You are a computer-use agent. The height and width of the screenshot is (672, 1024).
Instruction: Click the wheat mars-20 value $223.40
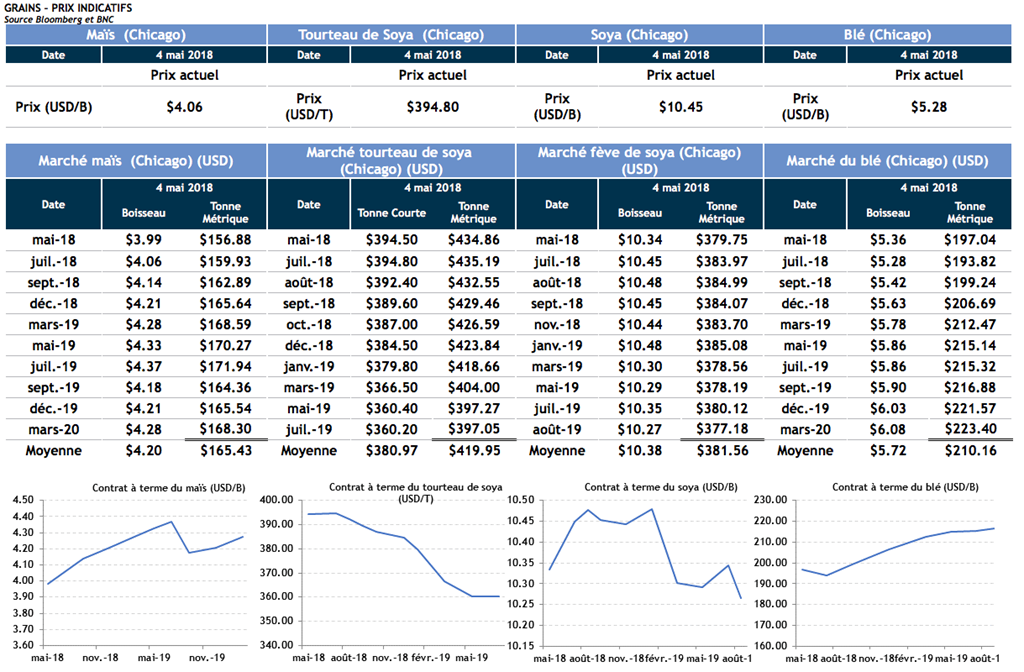tap(969, 429)
